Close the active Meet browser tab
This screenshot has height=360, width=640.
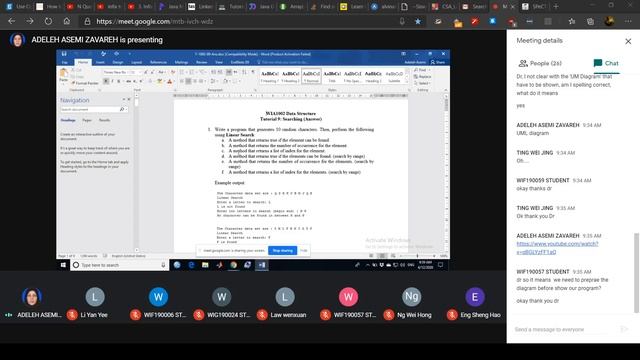tap(513, 7)
